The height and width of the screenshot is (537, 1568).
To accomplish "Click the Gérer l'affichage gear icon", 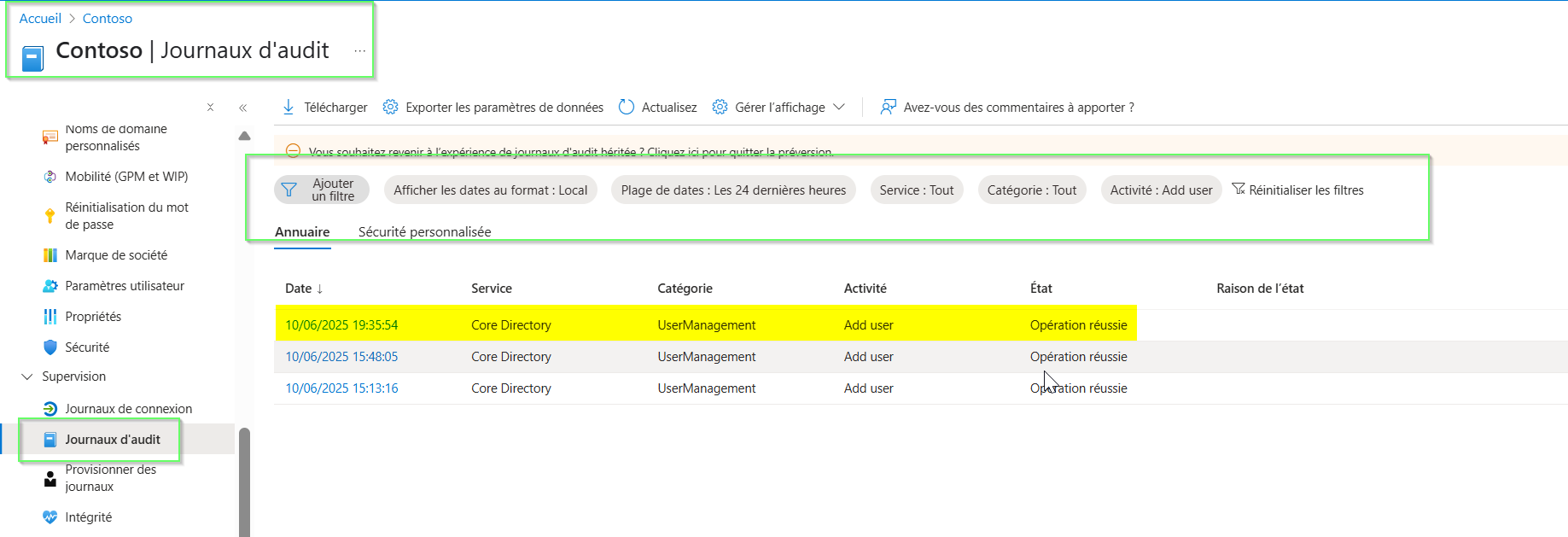I will pos(720,107).
